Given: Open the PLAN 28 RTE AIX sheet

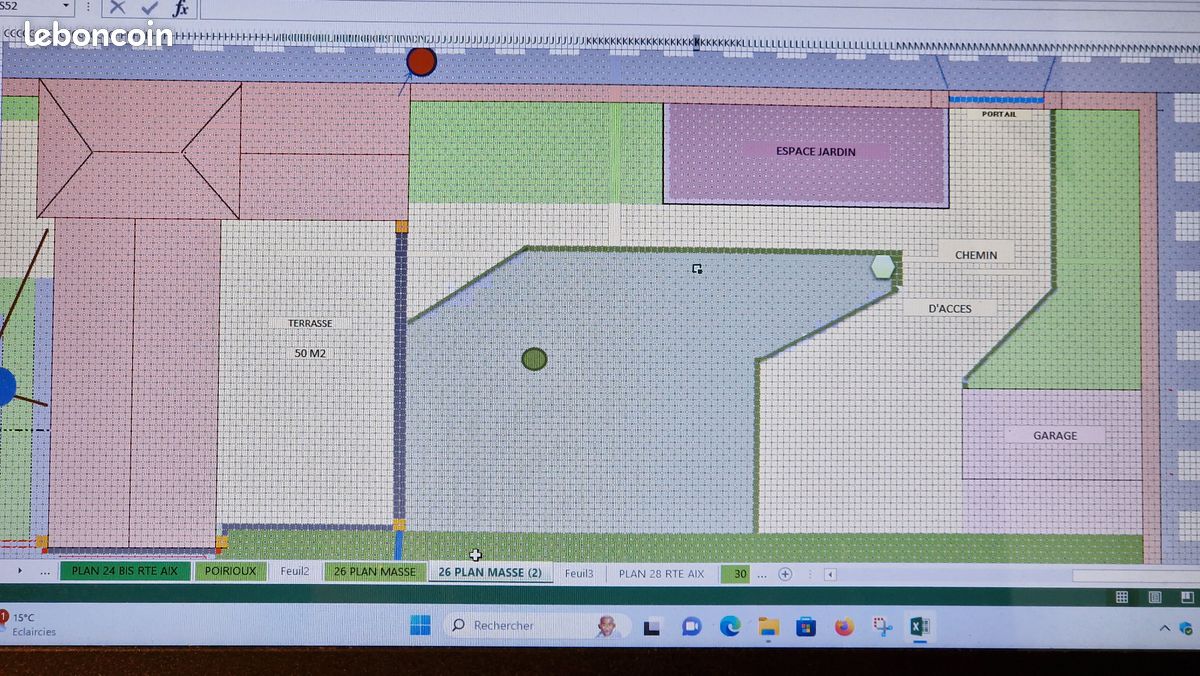Looking at the screenshot, I should [x=661, y=574].
